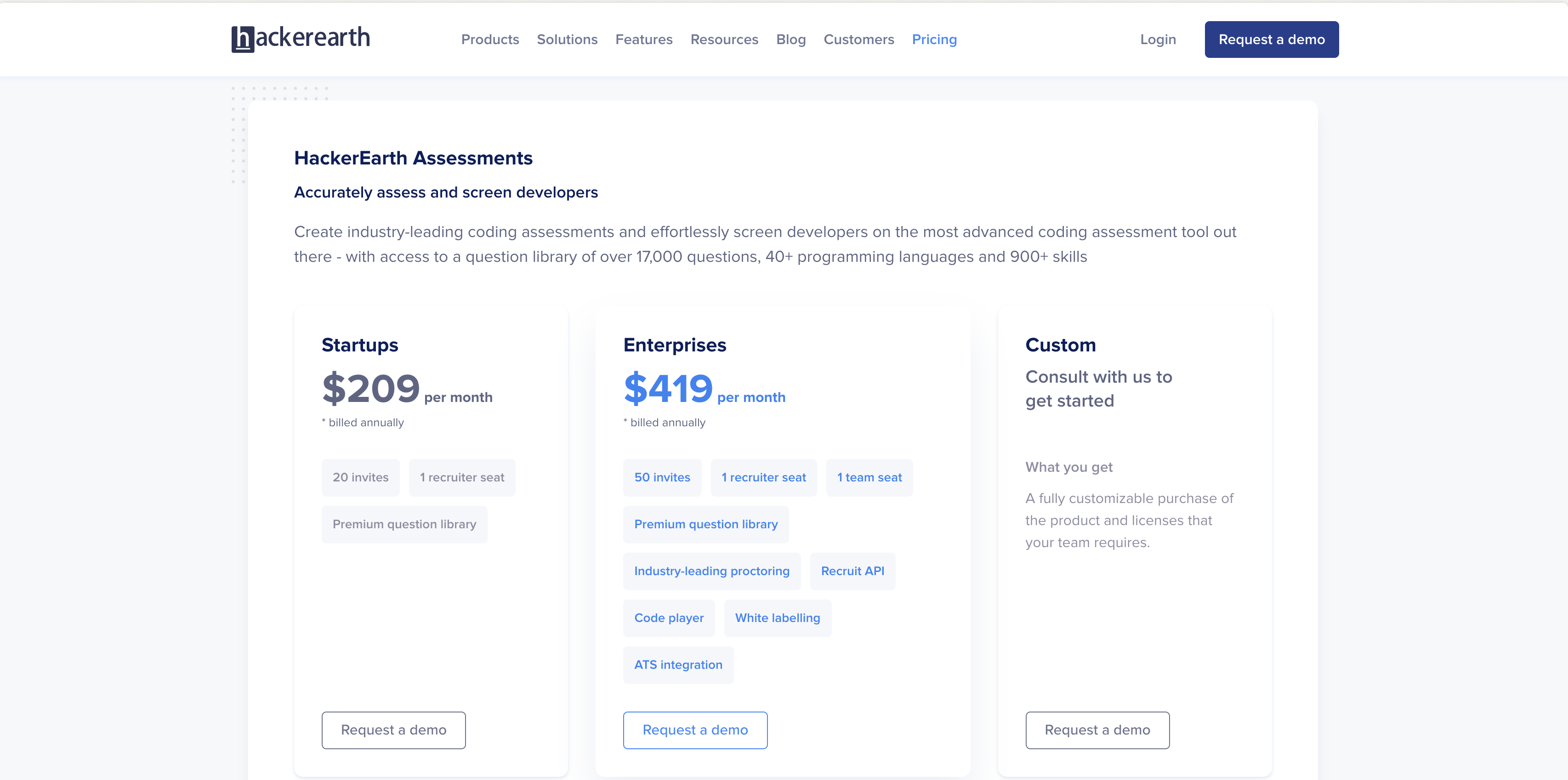Click header Request a demo button
Screen dimensions: 1568x780
(1271, 40)
